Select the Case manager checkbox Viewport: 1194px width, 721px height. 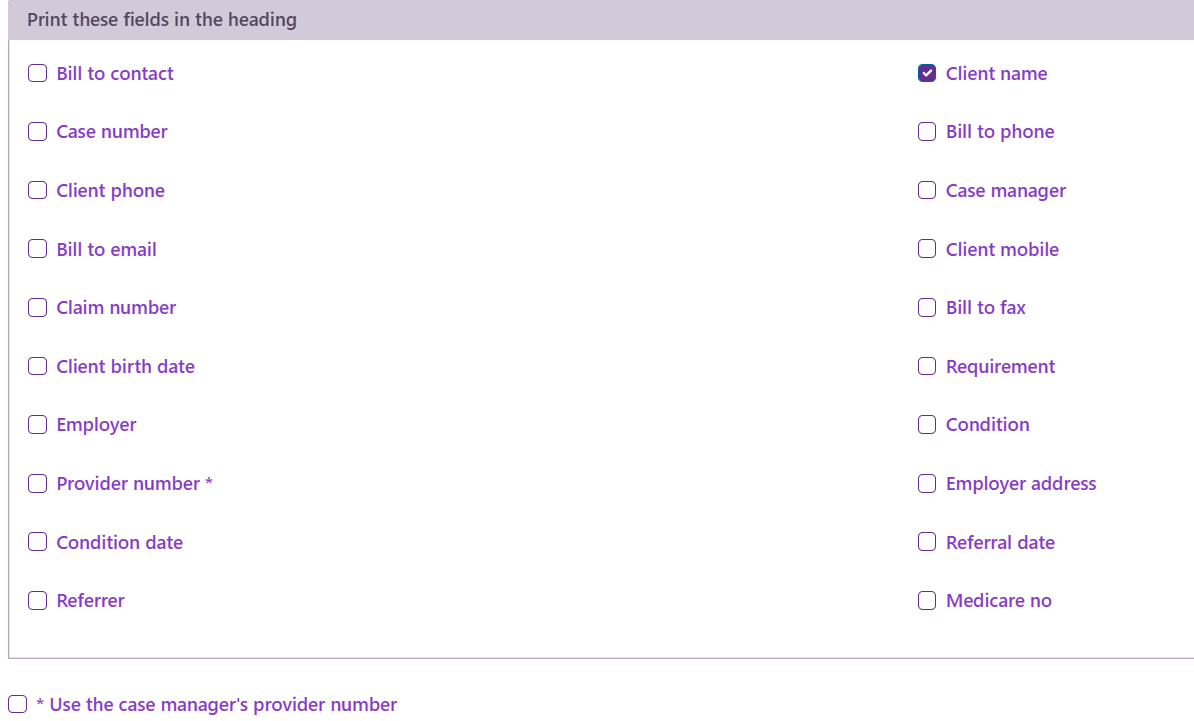click(927, 190)
